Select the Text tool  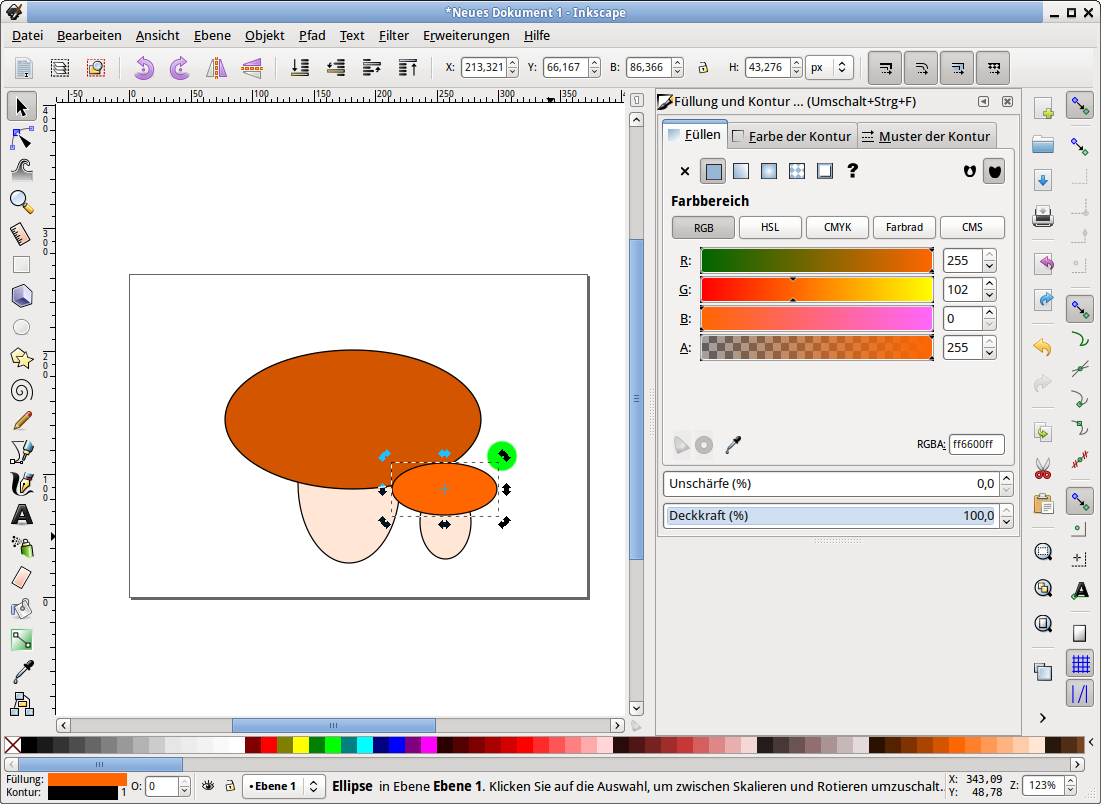(x=21, y=516)
